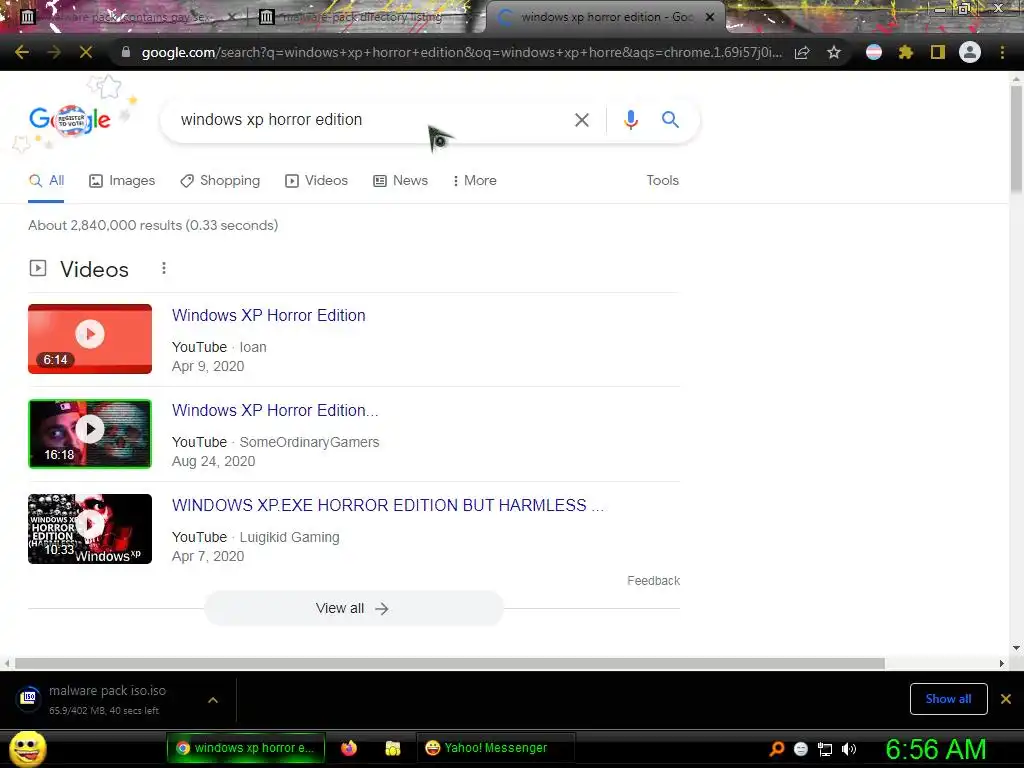Expand the malware pack iso.iso download options chevron

213,700
